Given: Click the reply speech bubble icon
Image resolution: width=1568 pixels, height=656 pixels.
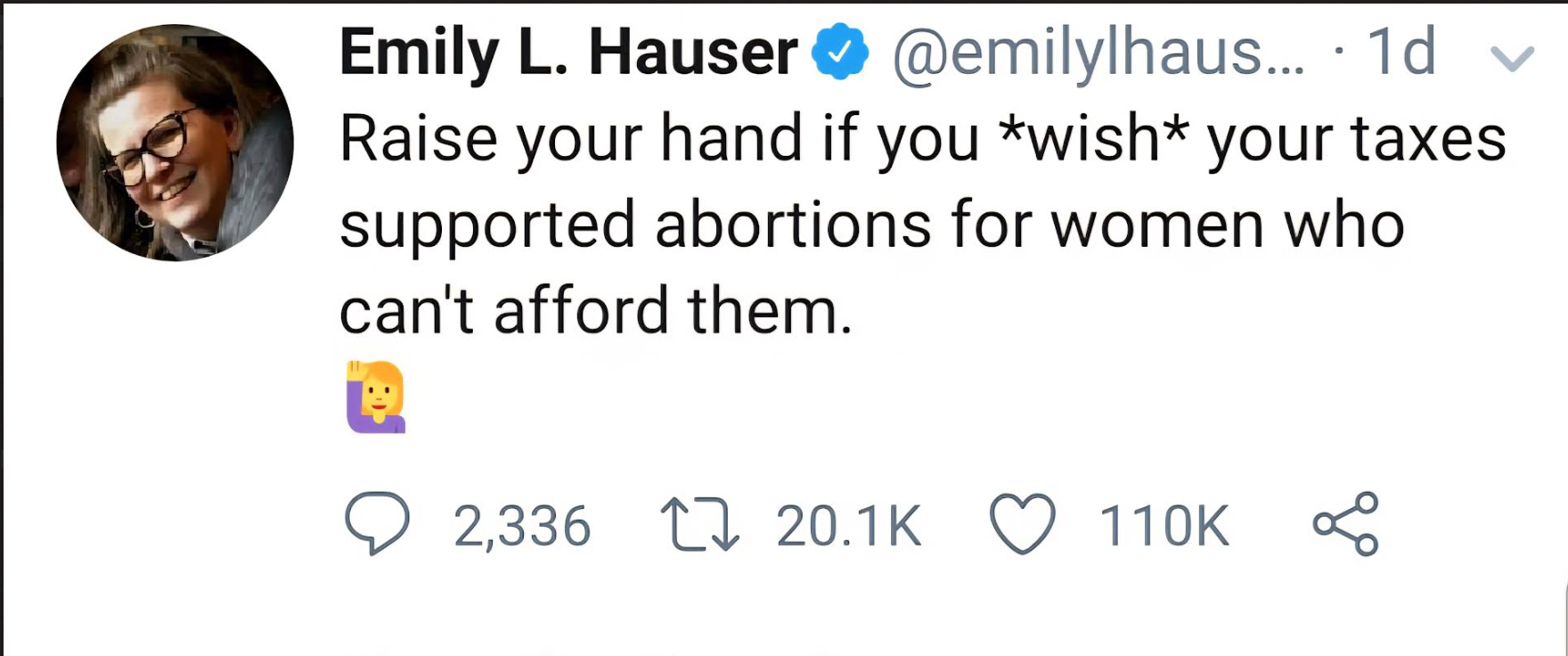Looking at the screenshot, I should [x=377, y=523].
